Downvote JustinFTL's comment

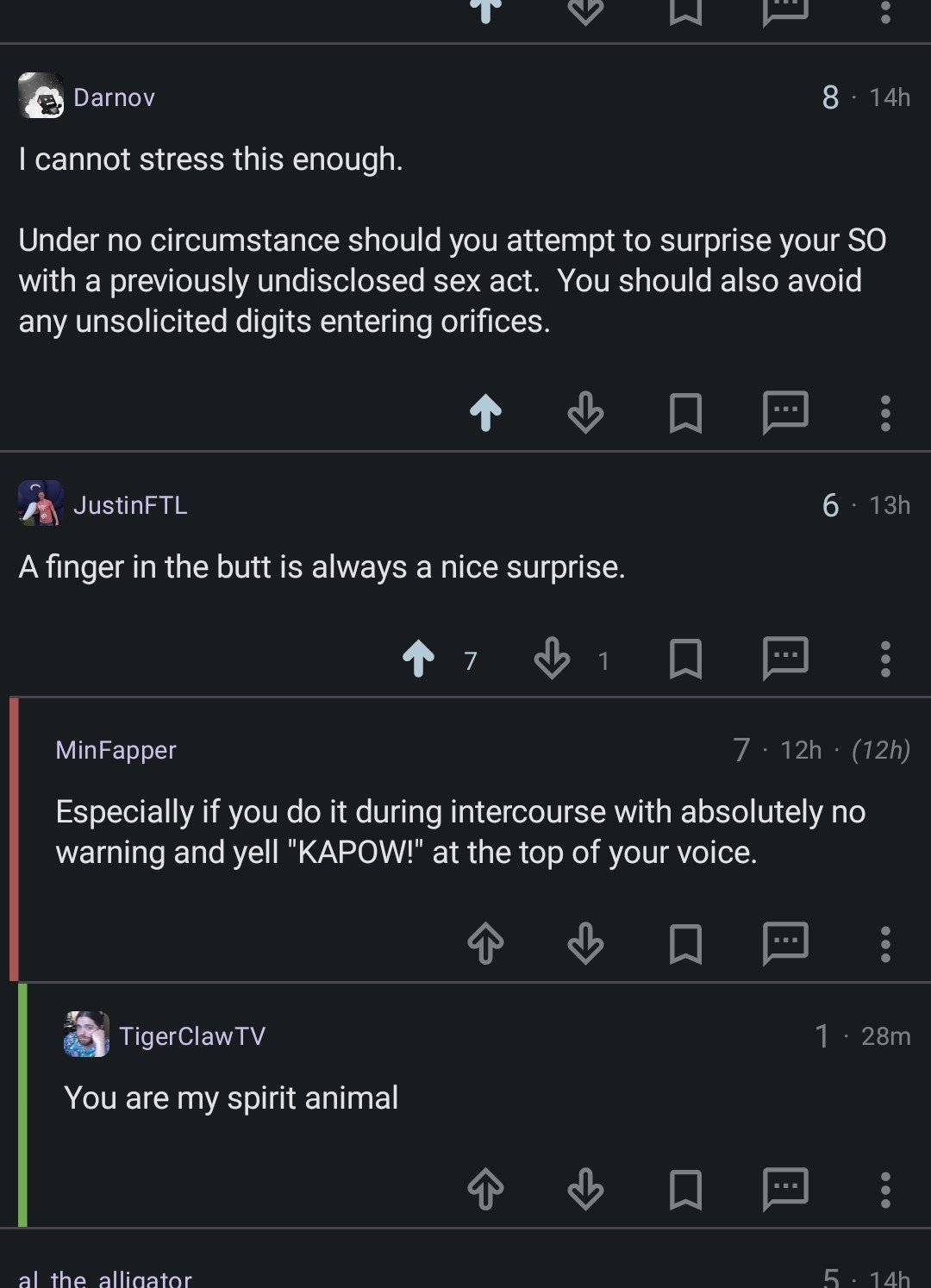pos(552,660)
